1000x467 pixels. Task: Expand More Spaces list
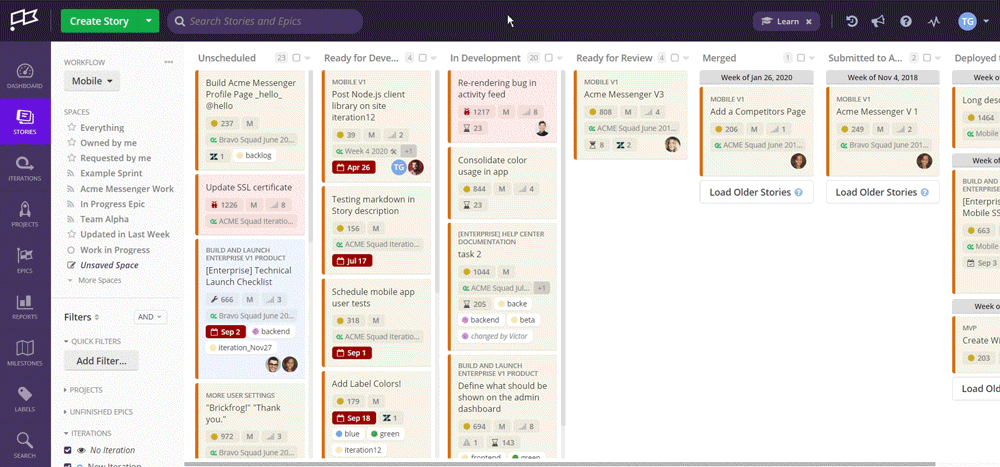(x=94, y=280)
